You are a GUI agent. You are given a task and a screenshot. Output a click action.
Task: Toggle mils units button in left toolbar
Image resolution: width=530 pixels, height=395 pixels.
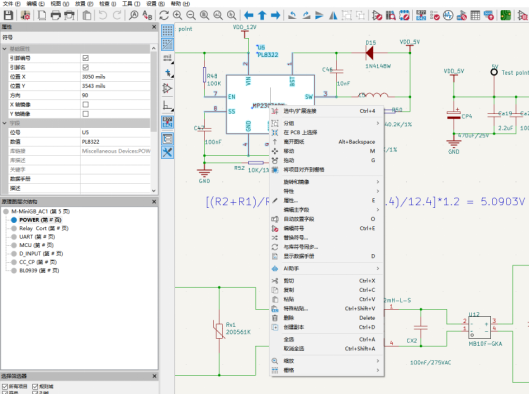click(x=167, y=58)
